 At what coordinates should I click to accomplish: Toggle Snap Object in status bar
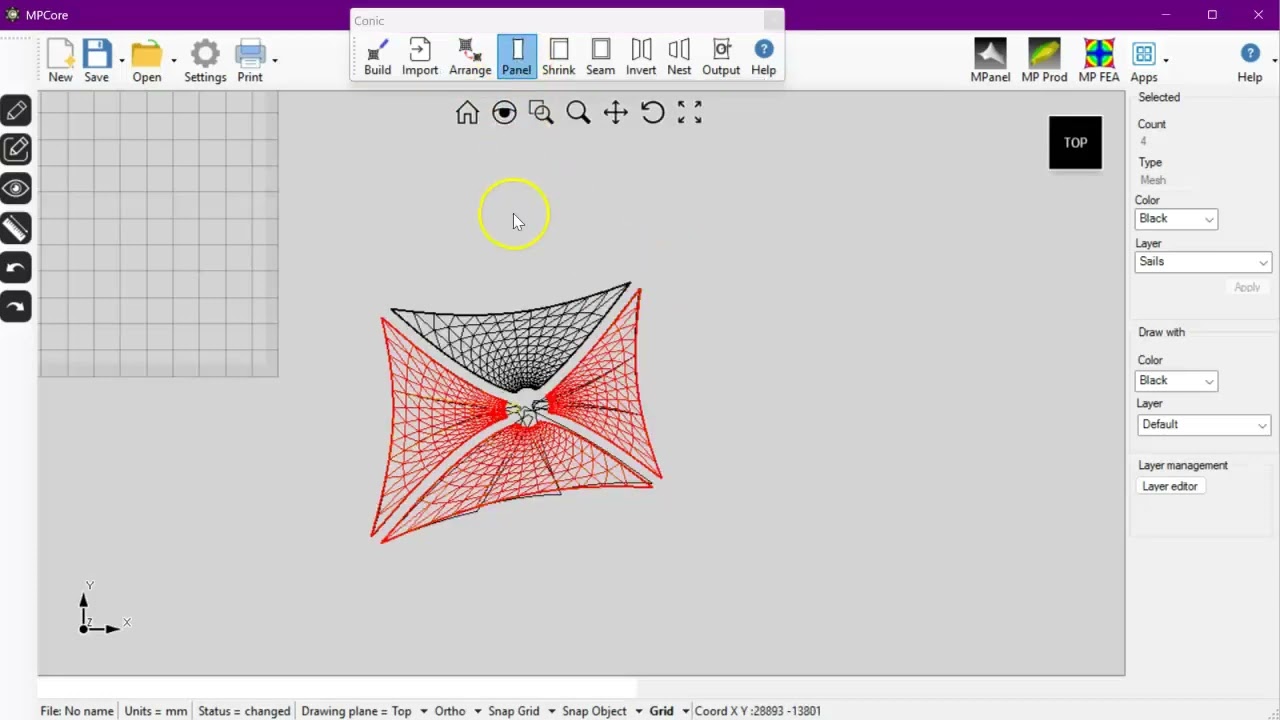coord(594,711)
